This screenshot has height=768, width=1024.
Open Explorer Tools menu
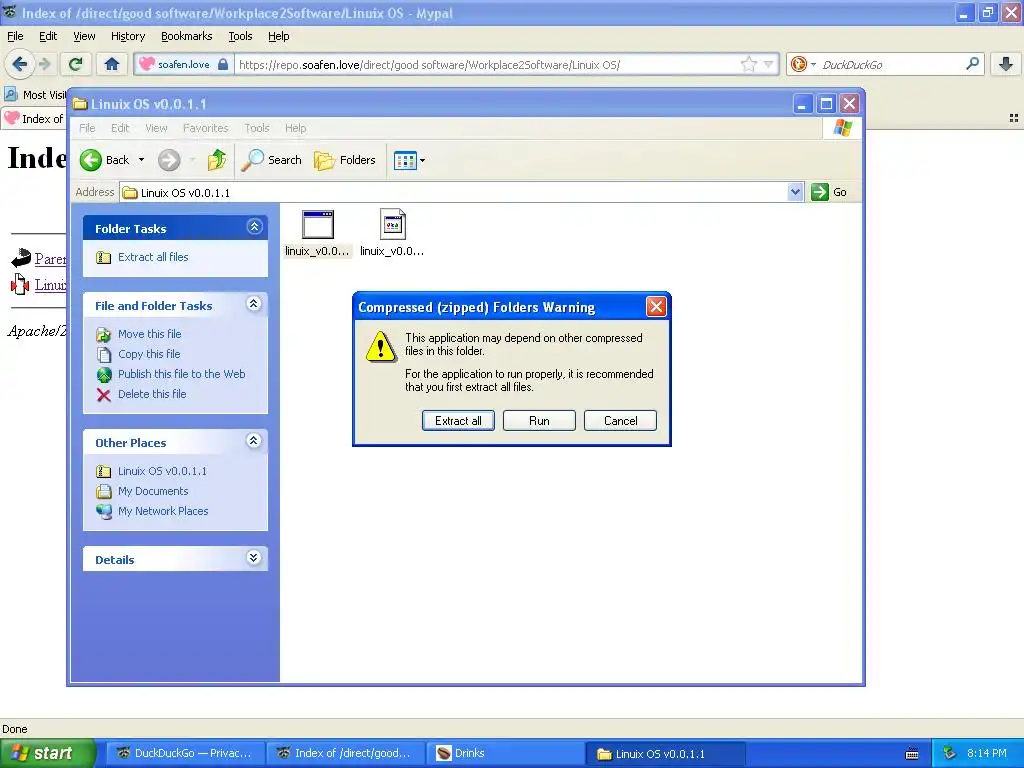click(x=257, y=128)
